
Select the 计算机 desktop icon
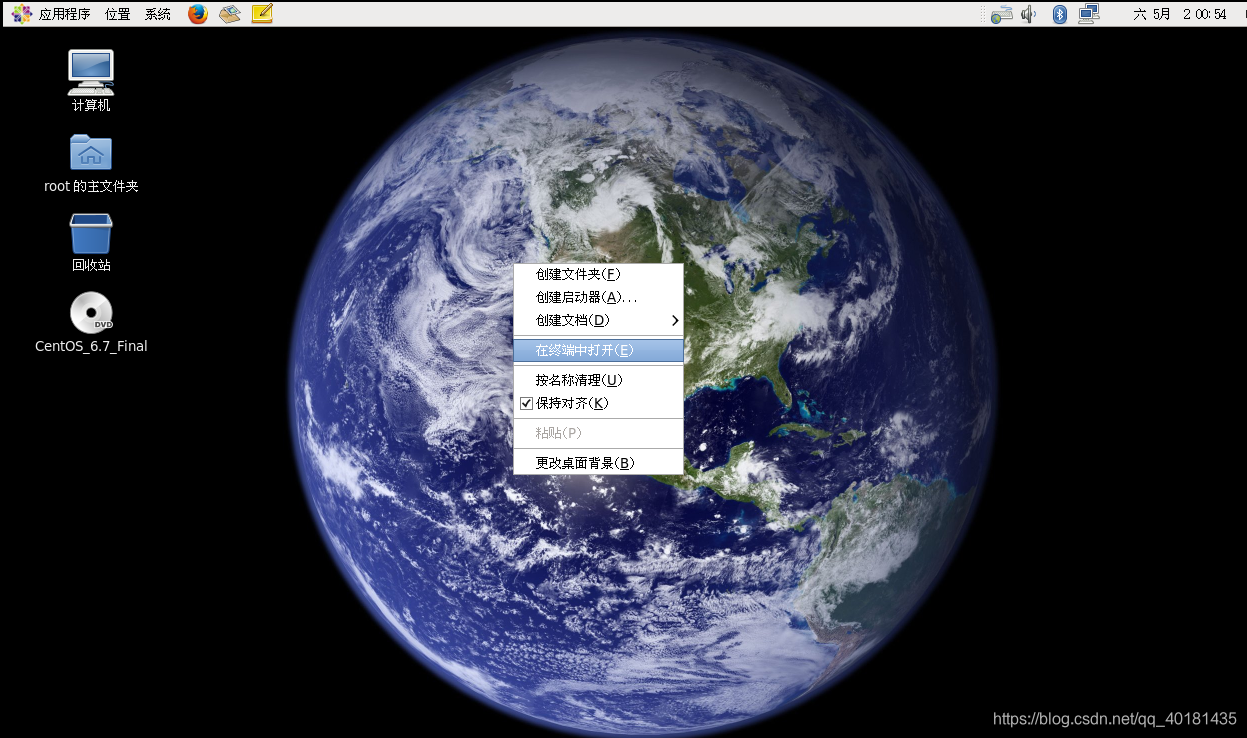pyautogui.click(x=91, y=80)
